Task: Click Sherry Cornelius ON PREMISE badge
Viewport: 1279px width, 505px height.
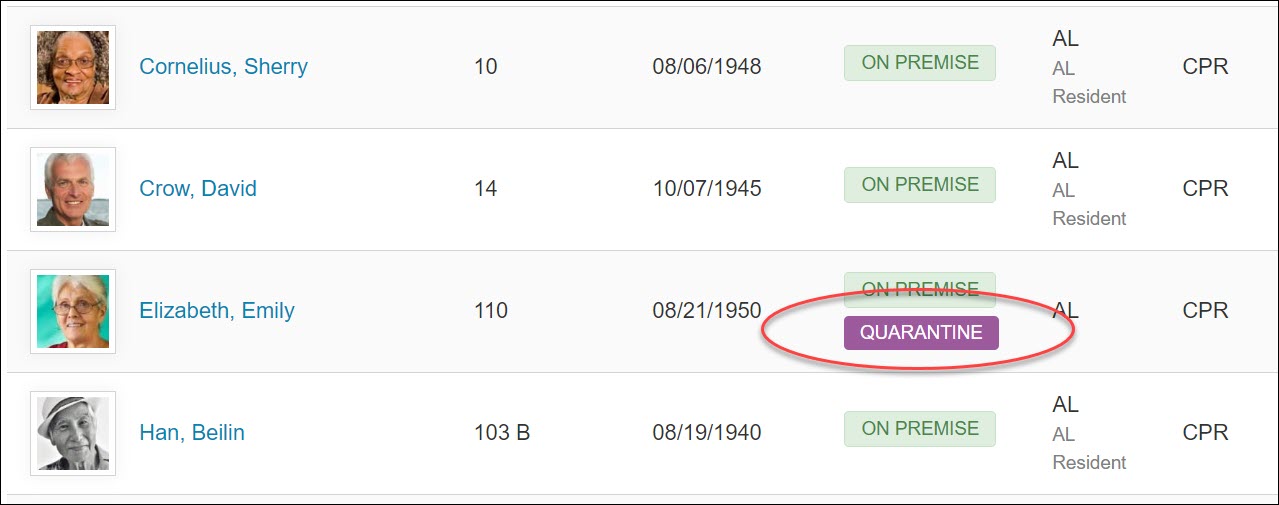Action: tap(920, 63)
